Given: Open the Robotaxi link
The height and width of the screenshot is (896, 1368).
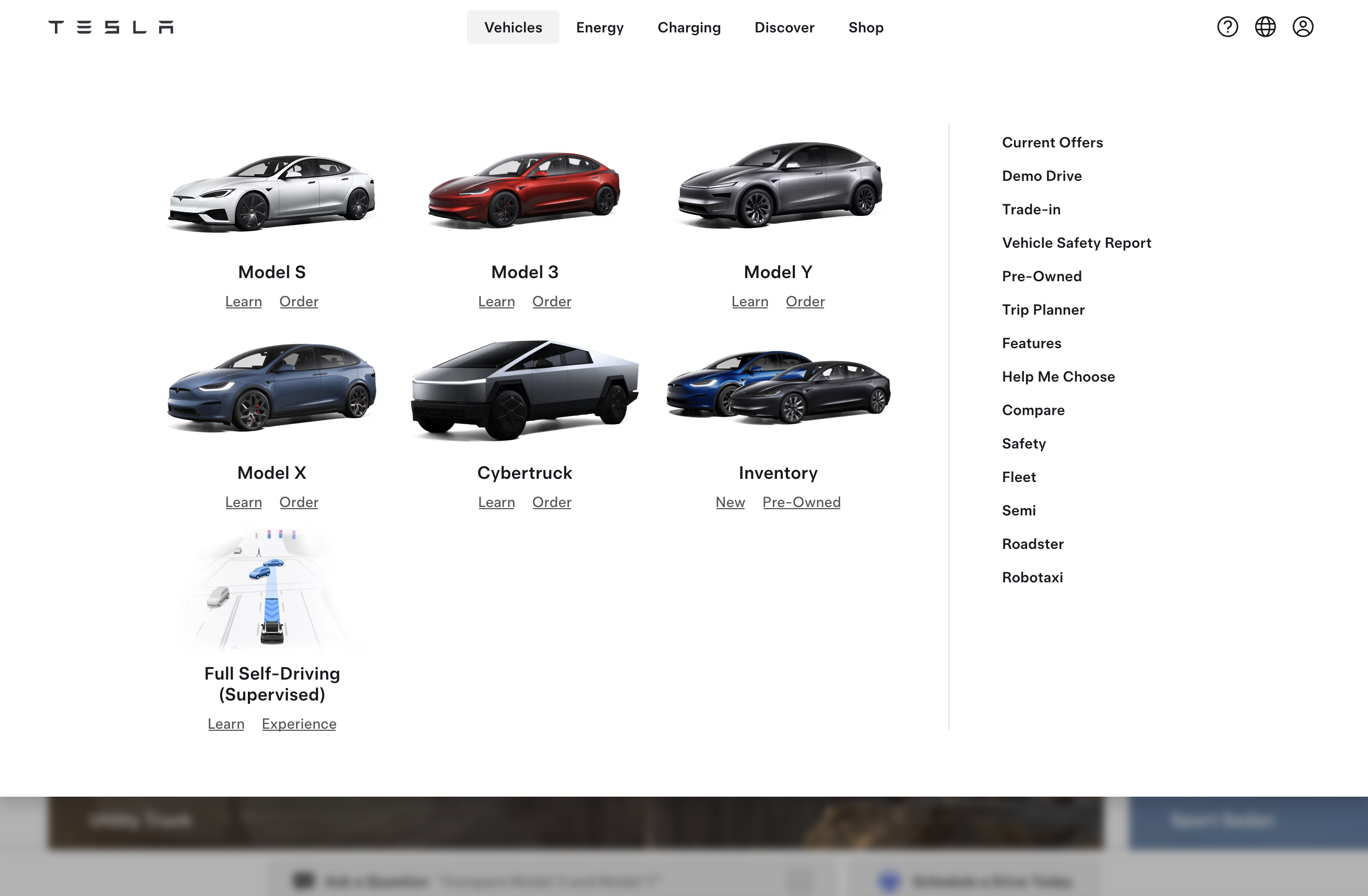Looking at the screenshot, I should [1032, 577].
